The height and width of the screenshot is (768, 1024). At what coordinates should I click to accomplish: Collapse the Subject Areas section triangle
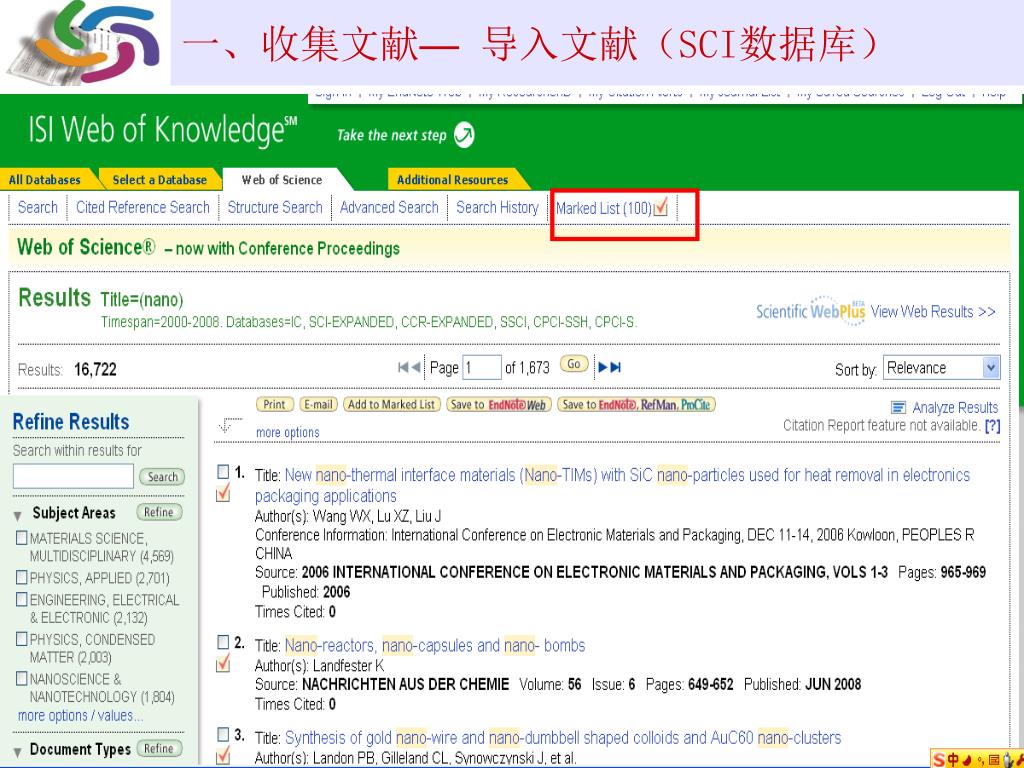click(18, 515)
